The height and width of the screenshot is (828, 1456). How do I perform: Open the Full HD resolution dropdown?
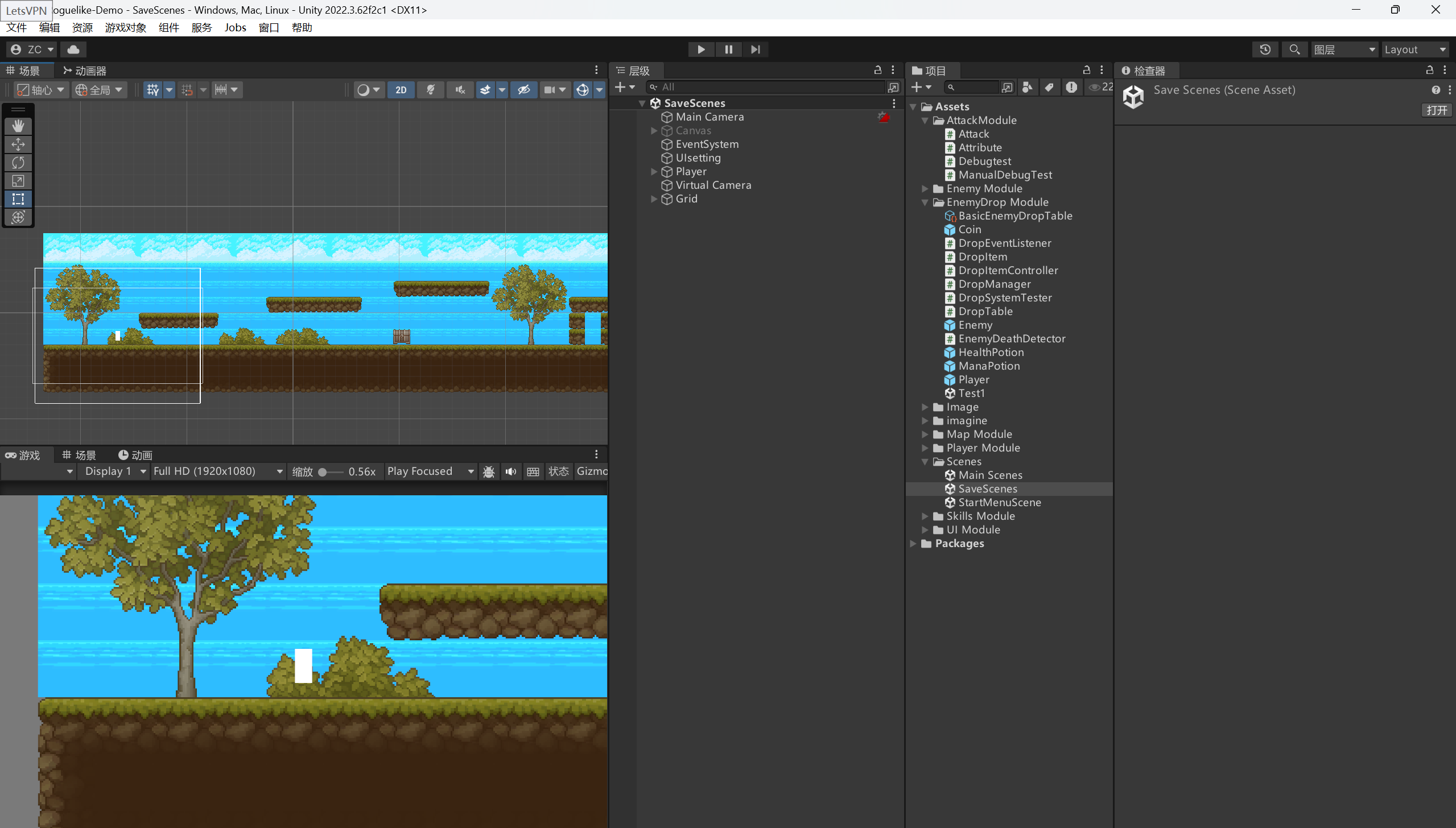[x=218, y=471]
